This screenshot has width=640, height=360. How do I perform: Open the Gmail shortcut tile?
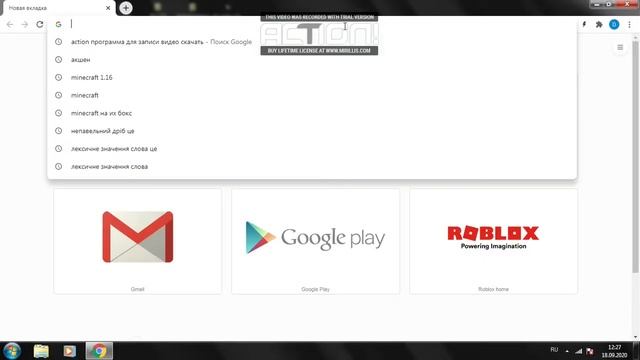tap(138, 241)
